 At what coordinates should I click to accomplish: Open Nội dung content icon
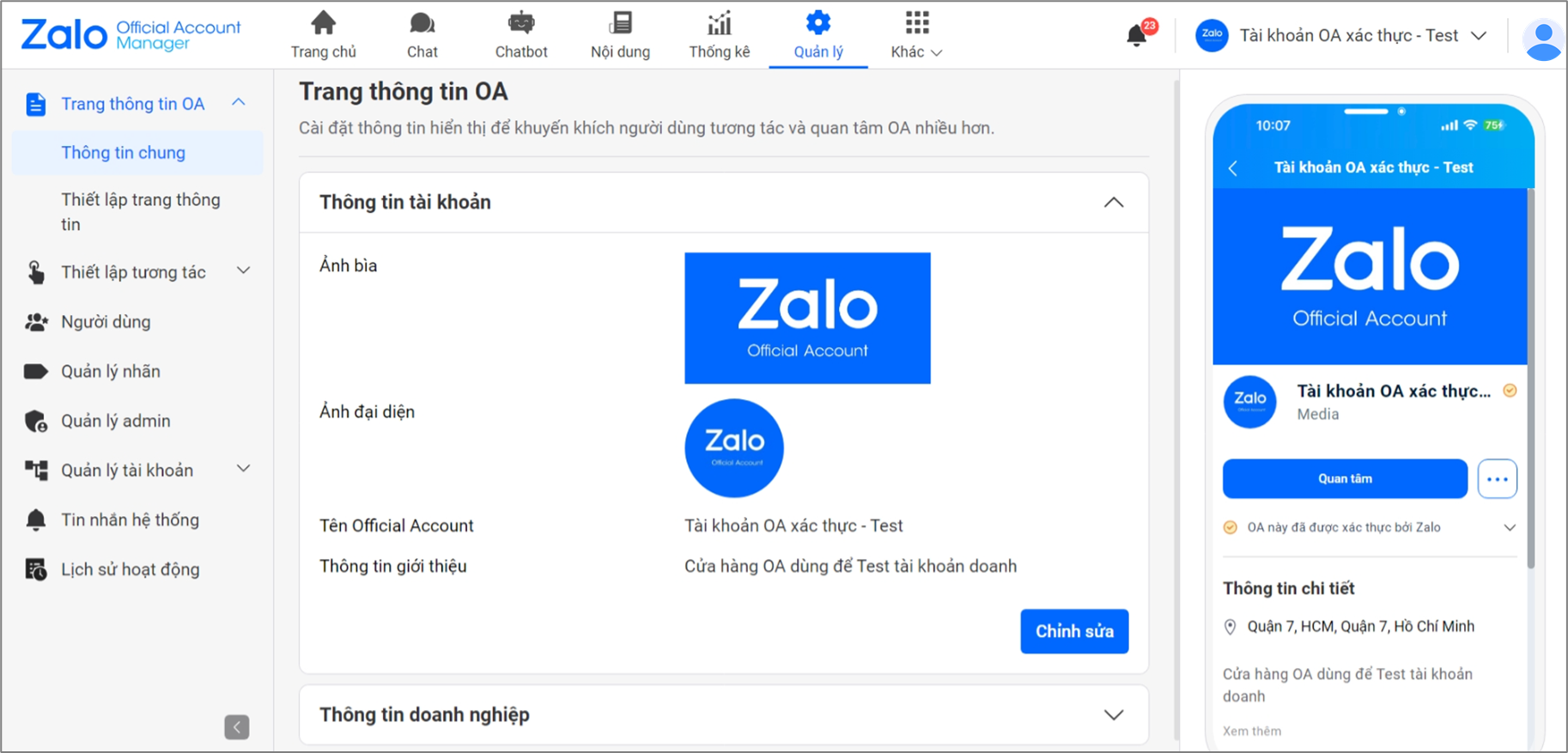tap(620, 21)
